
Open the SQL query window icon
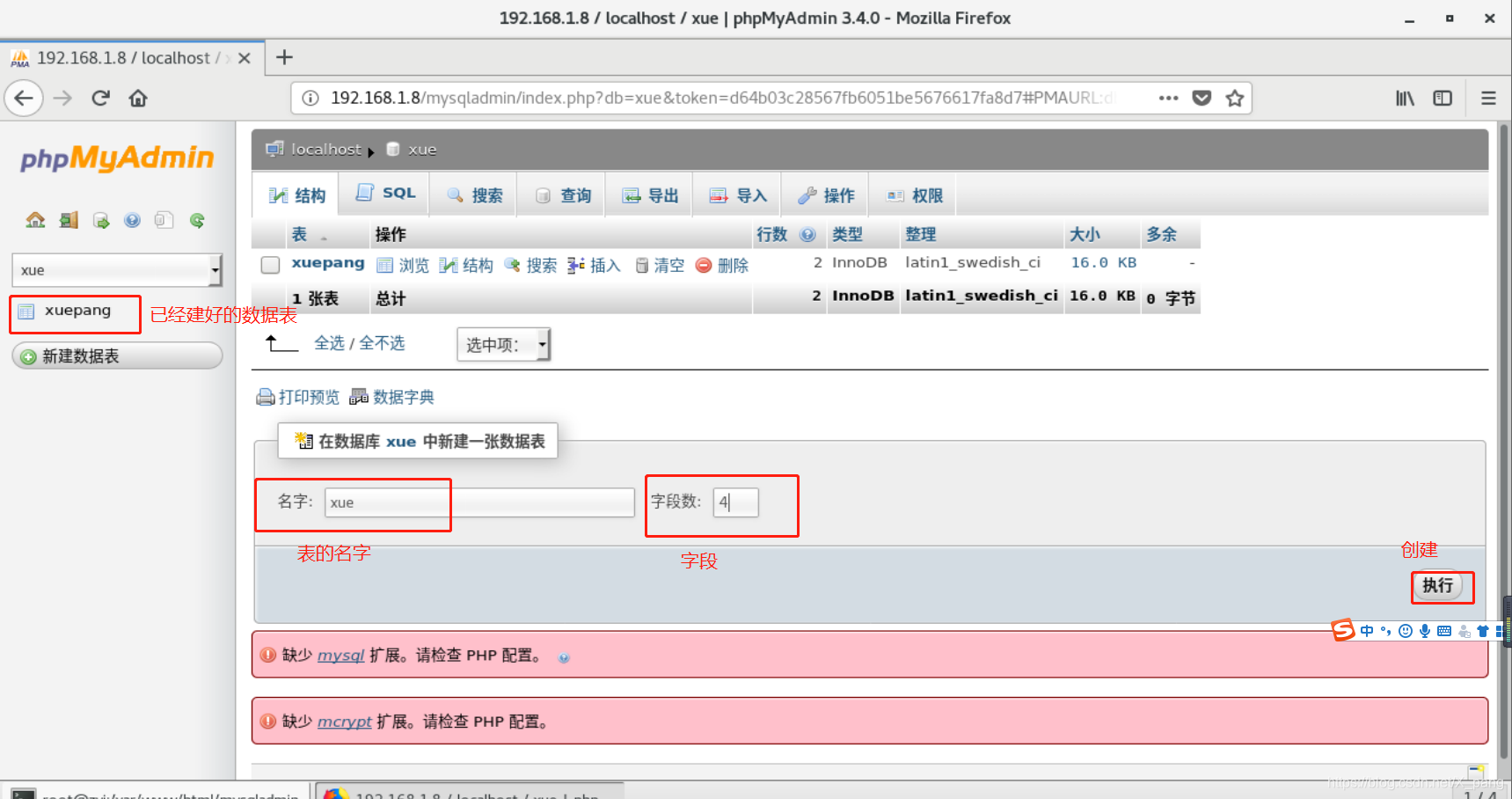(101, 220)
